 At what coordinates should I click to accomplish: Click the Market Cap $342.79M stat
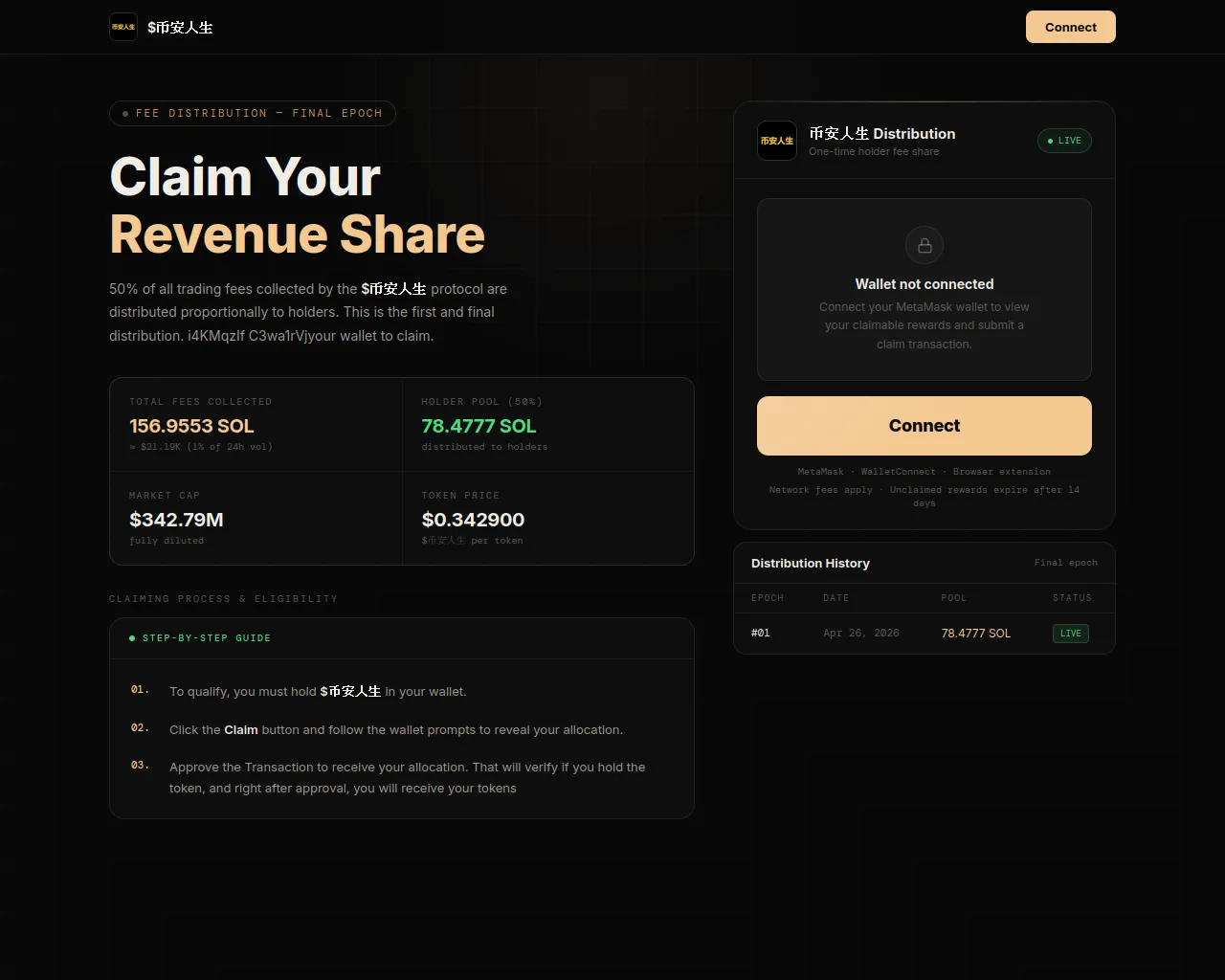[176, 520]
